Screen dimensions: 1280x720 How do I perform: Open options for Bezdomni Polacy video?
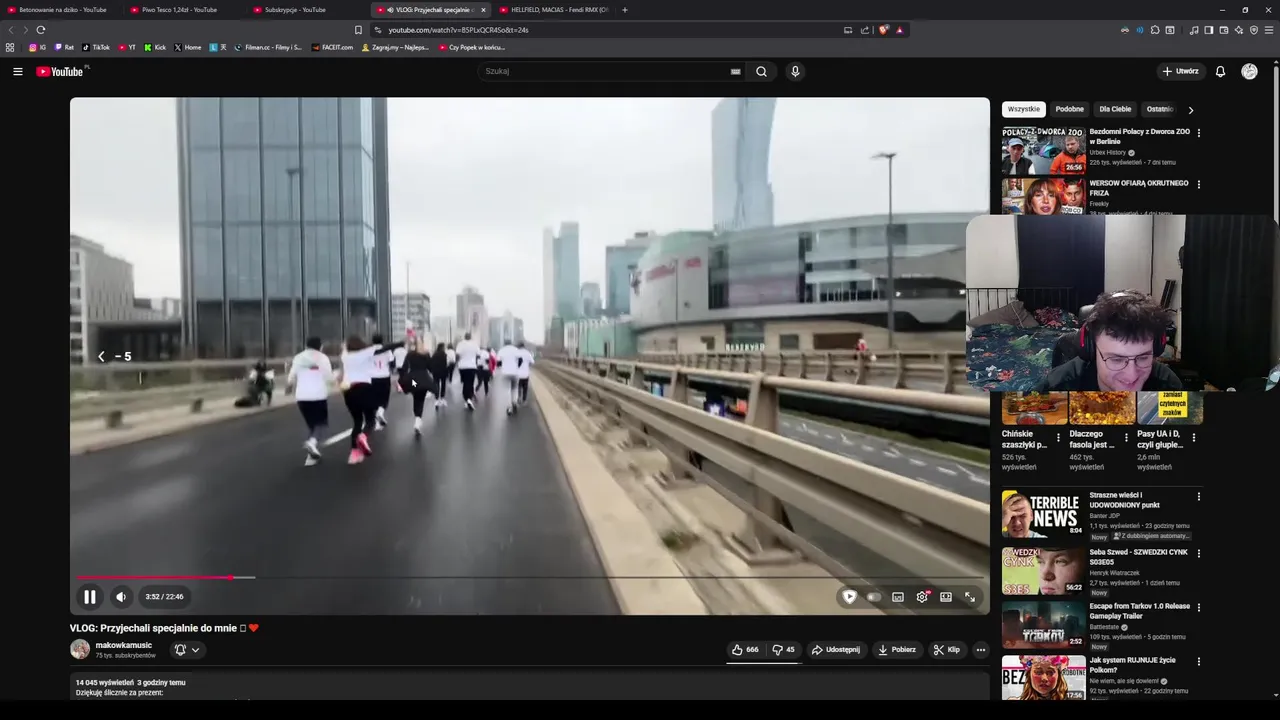coord(1199,132)
